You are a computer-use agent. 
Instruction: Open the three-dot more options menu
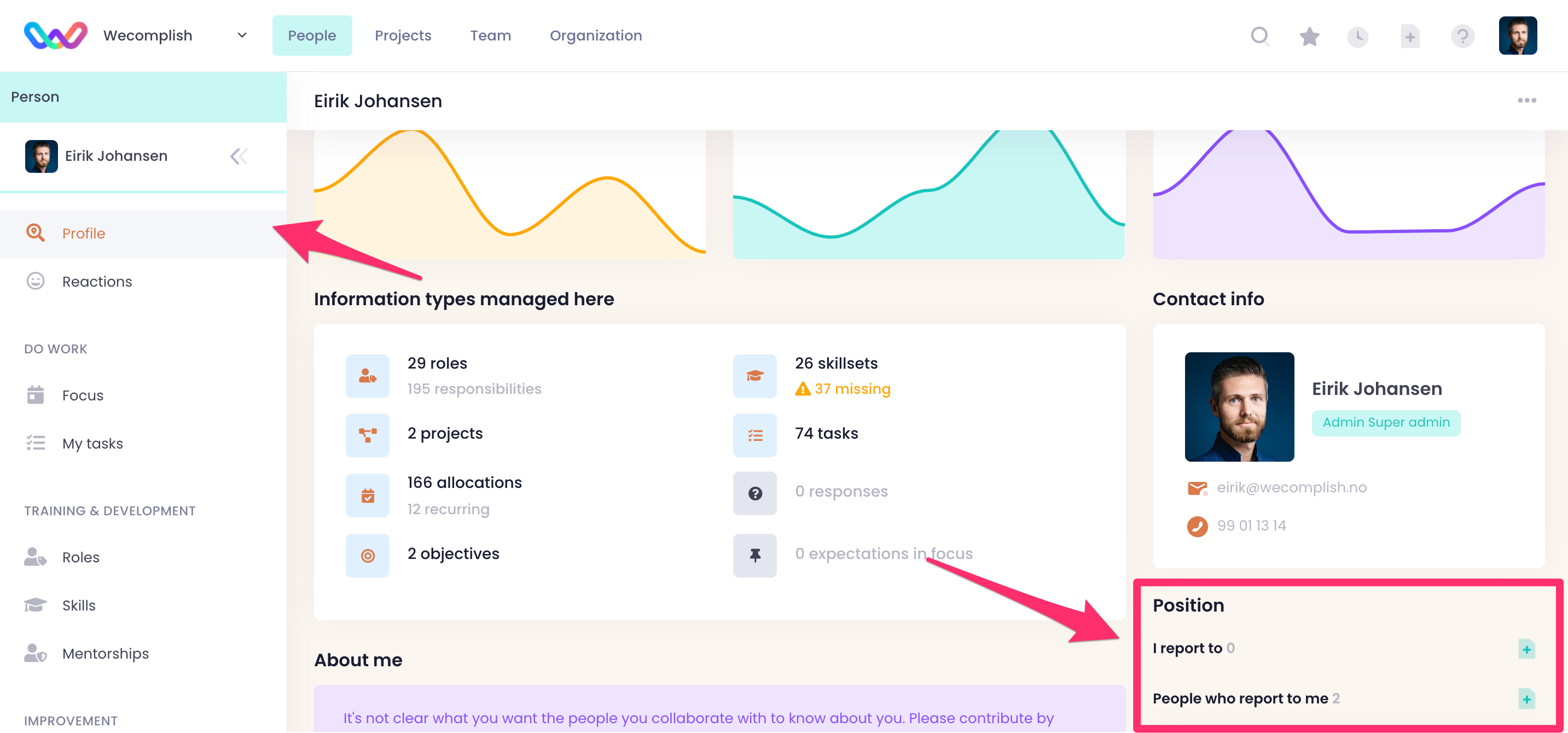[1526, 101]
